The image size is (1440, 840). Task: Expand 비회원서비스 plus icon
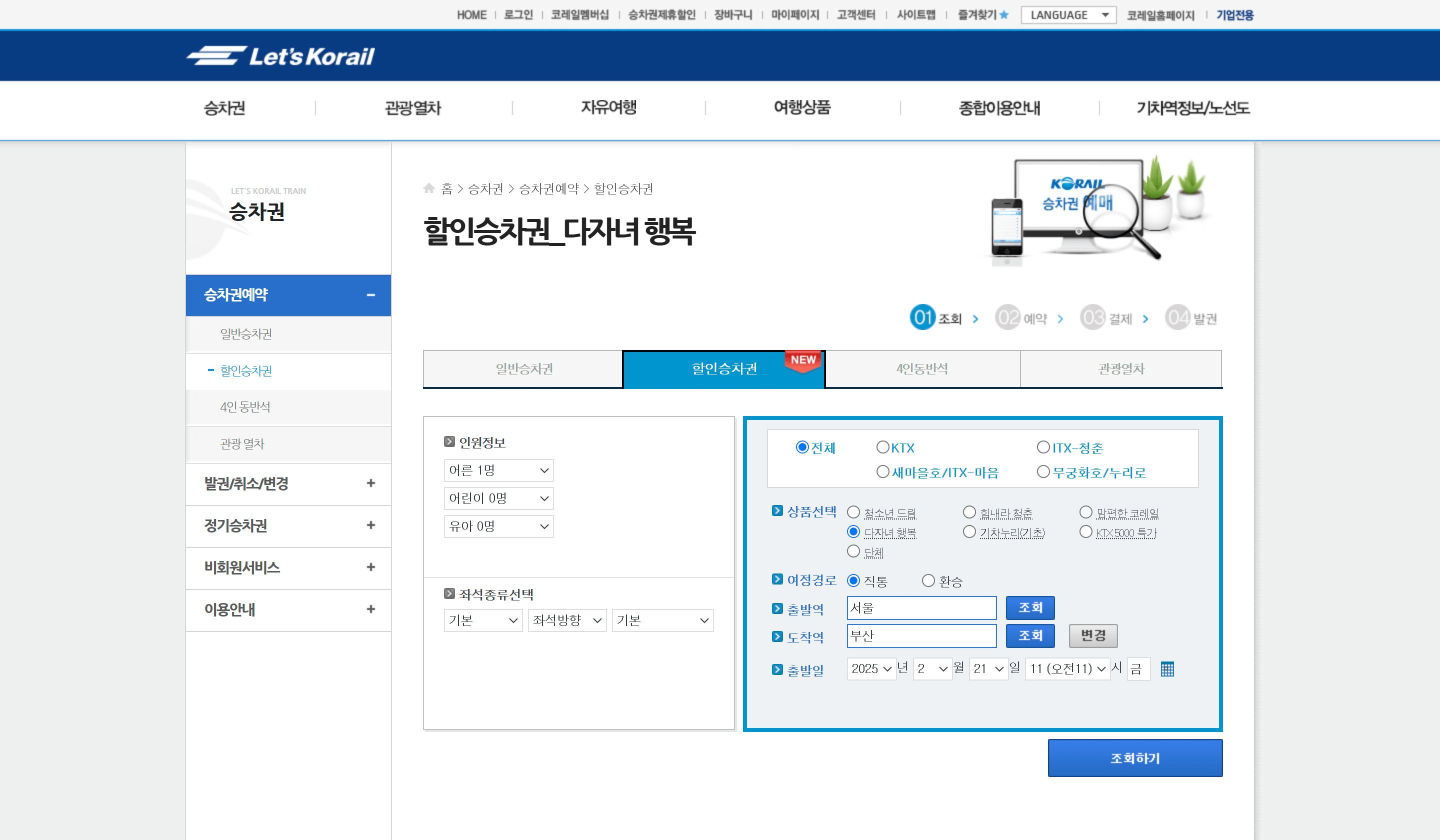tap(371, 567)
